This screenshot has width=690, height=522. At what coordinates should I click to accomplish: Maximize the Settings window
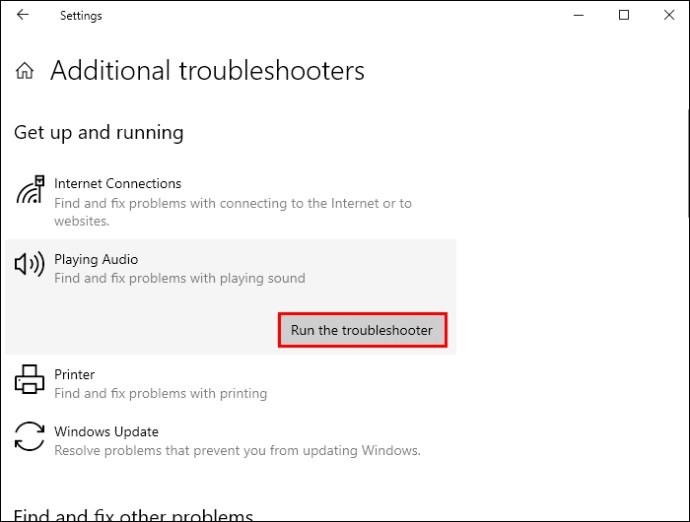[x=624, y=15]
